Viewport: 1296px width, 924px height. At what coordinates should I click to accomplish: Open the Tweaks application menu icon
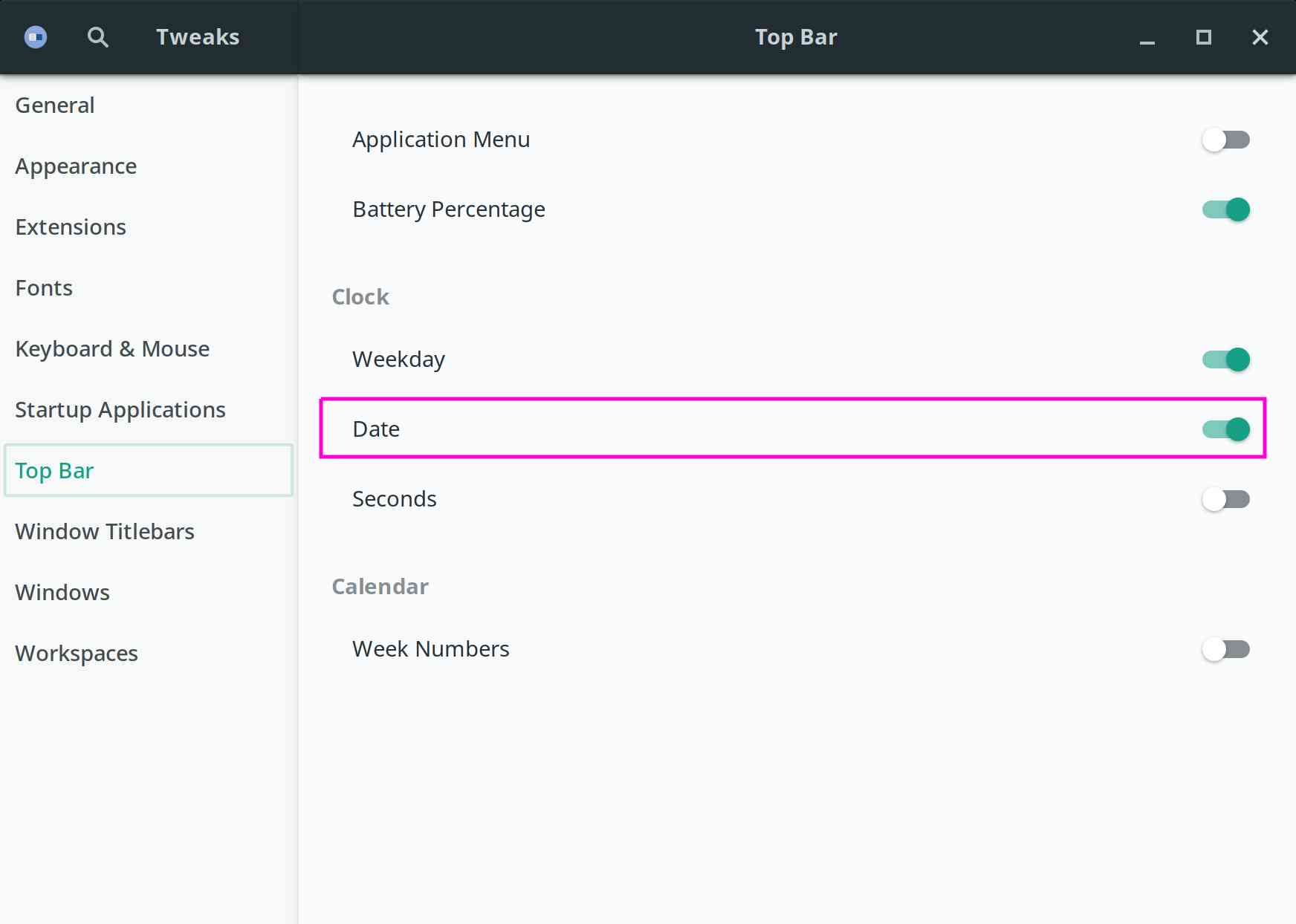click(x=36, y=36)
